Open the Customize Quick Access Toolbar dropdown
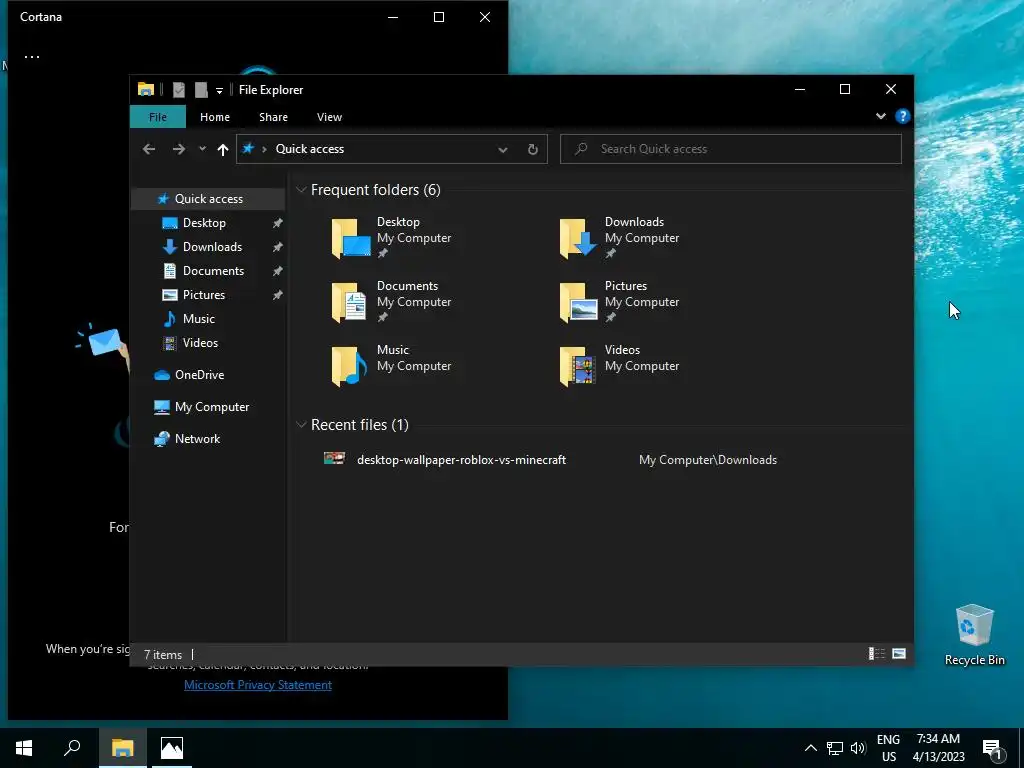1024x768 pixels. pyautogui.click(x=219, y=90)
